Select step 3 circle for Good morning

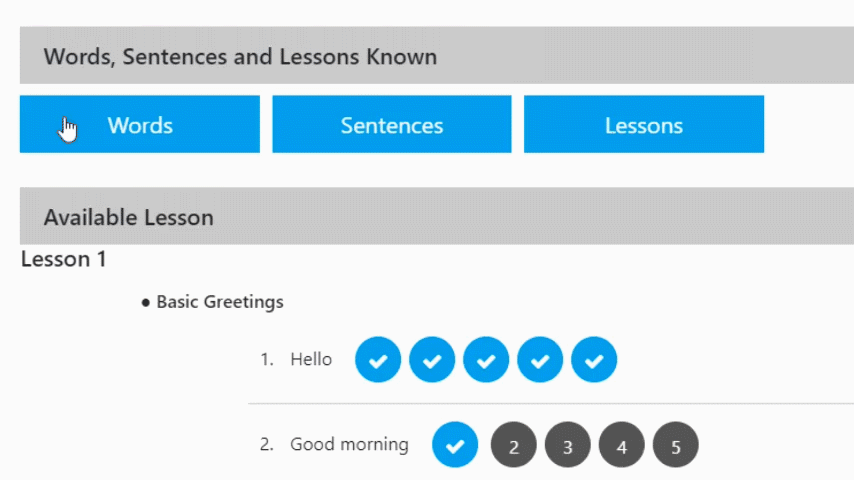point(568,445)
